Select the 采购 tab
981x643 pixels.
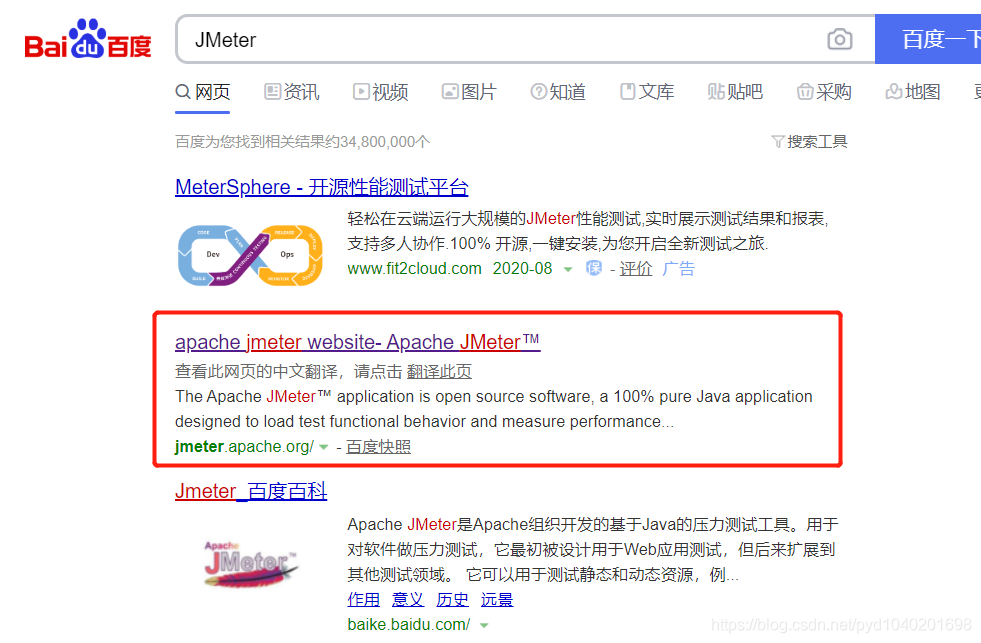click(825, 92)
